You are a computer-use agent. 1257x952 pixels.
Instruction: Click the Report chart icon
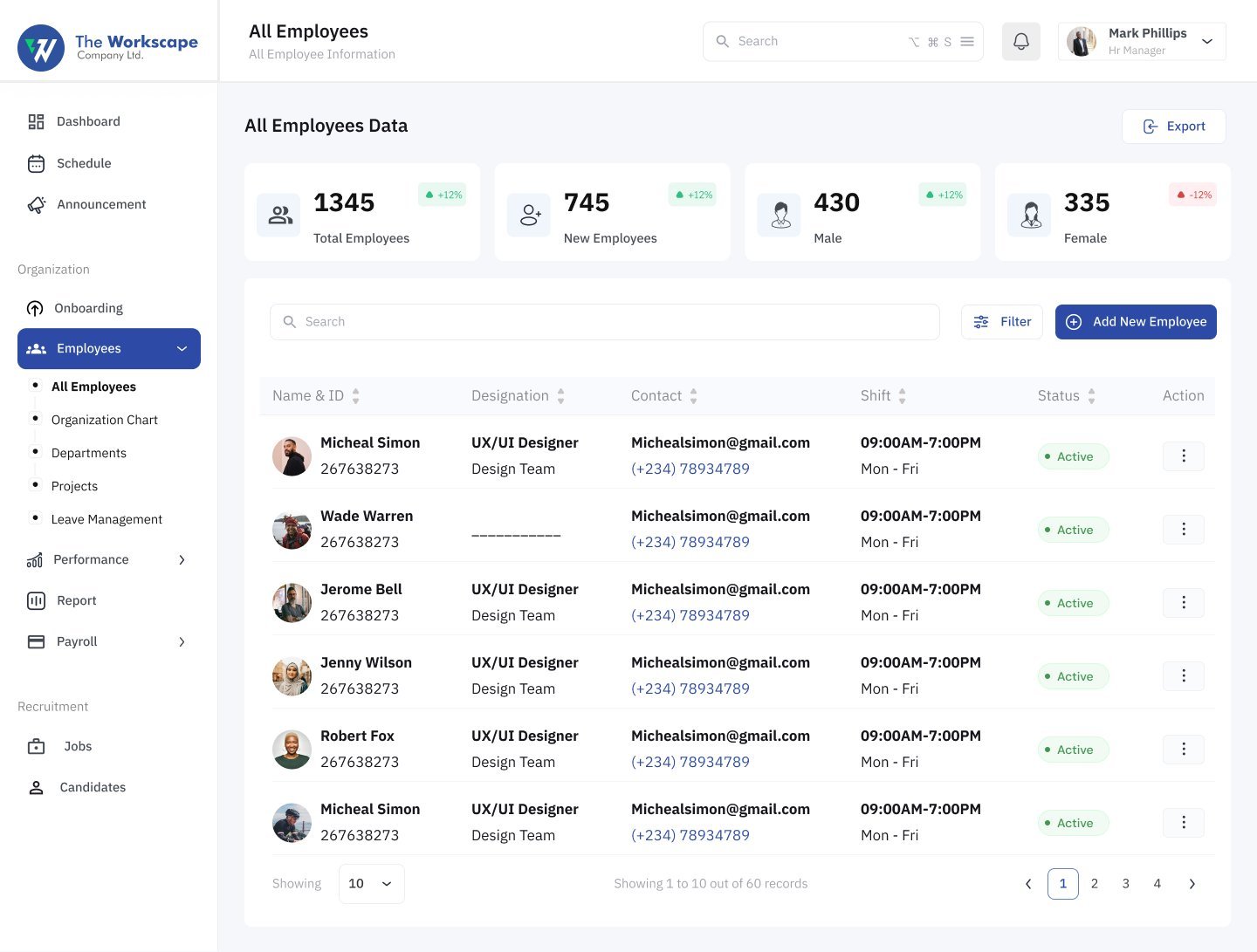36,600
